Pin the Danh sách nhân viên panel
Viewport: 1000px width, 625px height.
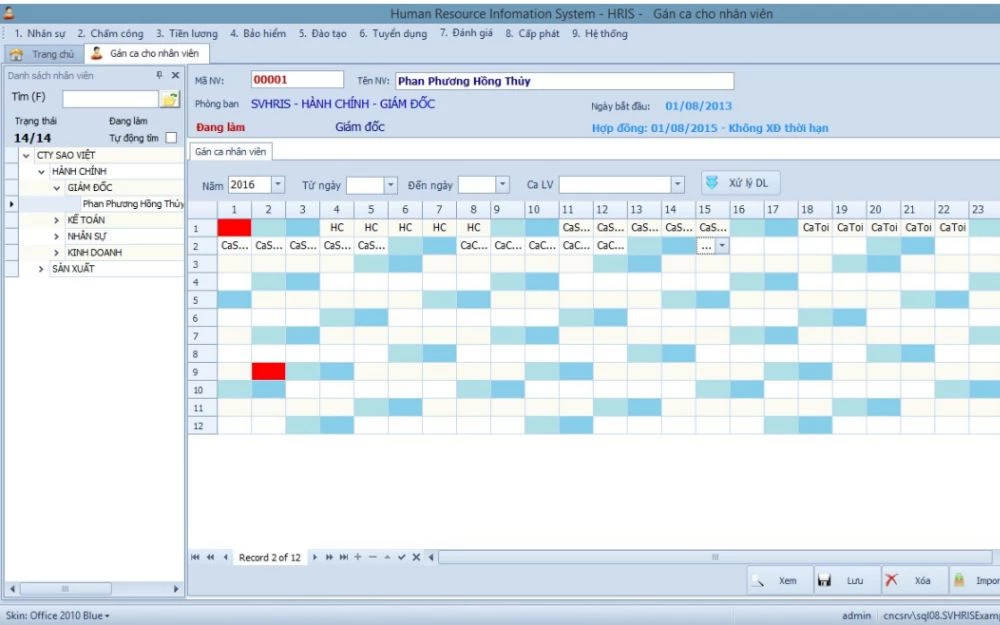click(159, 75)
